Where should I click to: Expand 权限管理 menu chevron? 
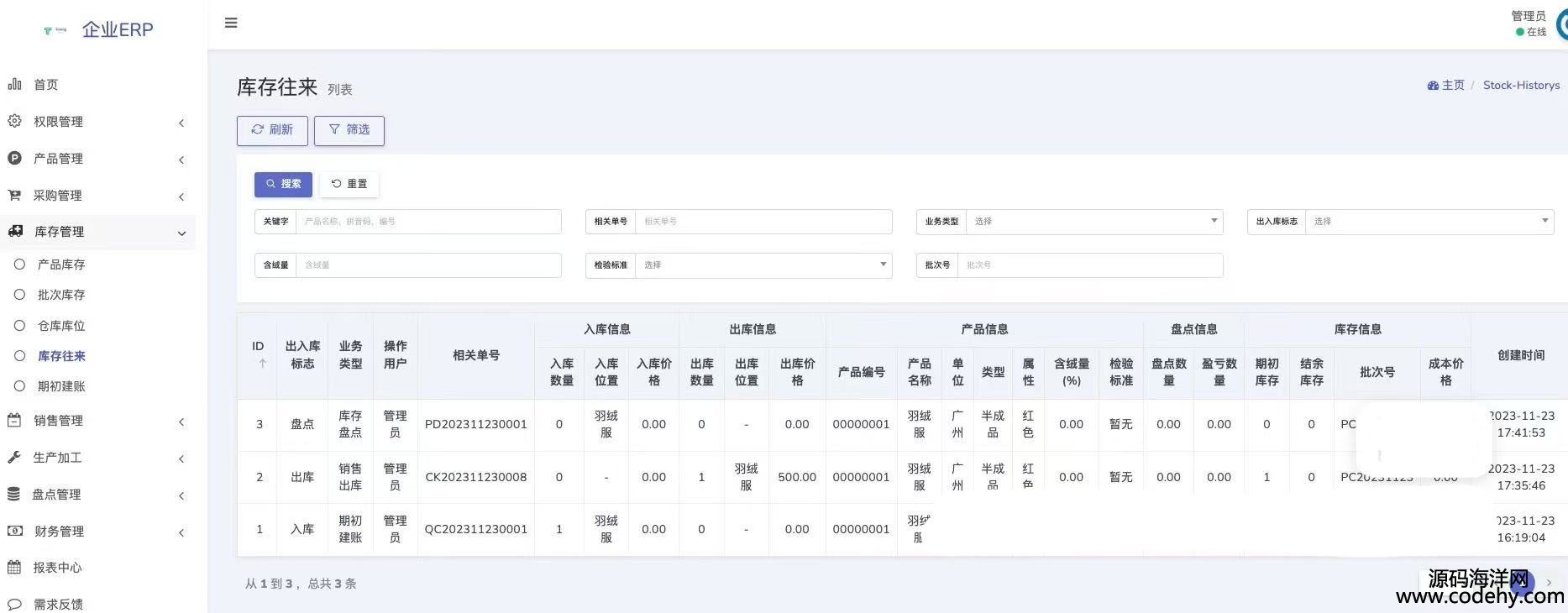point(181,123)
